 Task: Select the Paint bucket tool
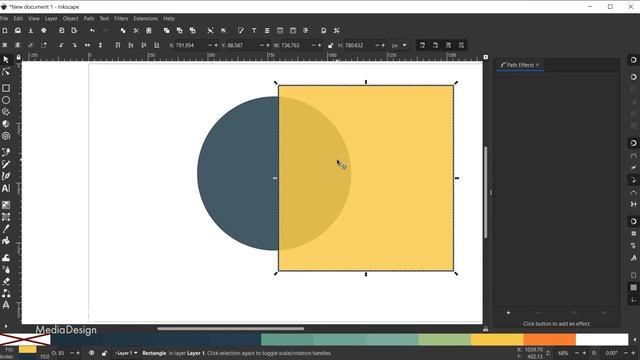tap(6, 240)
